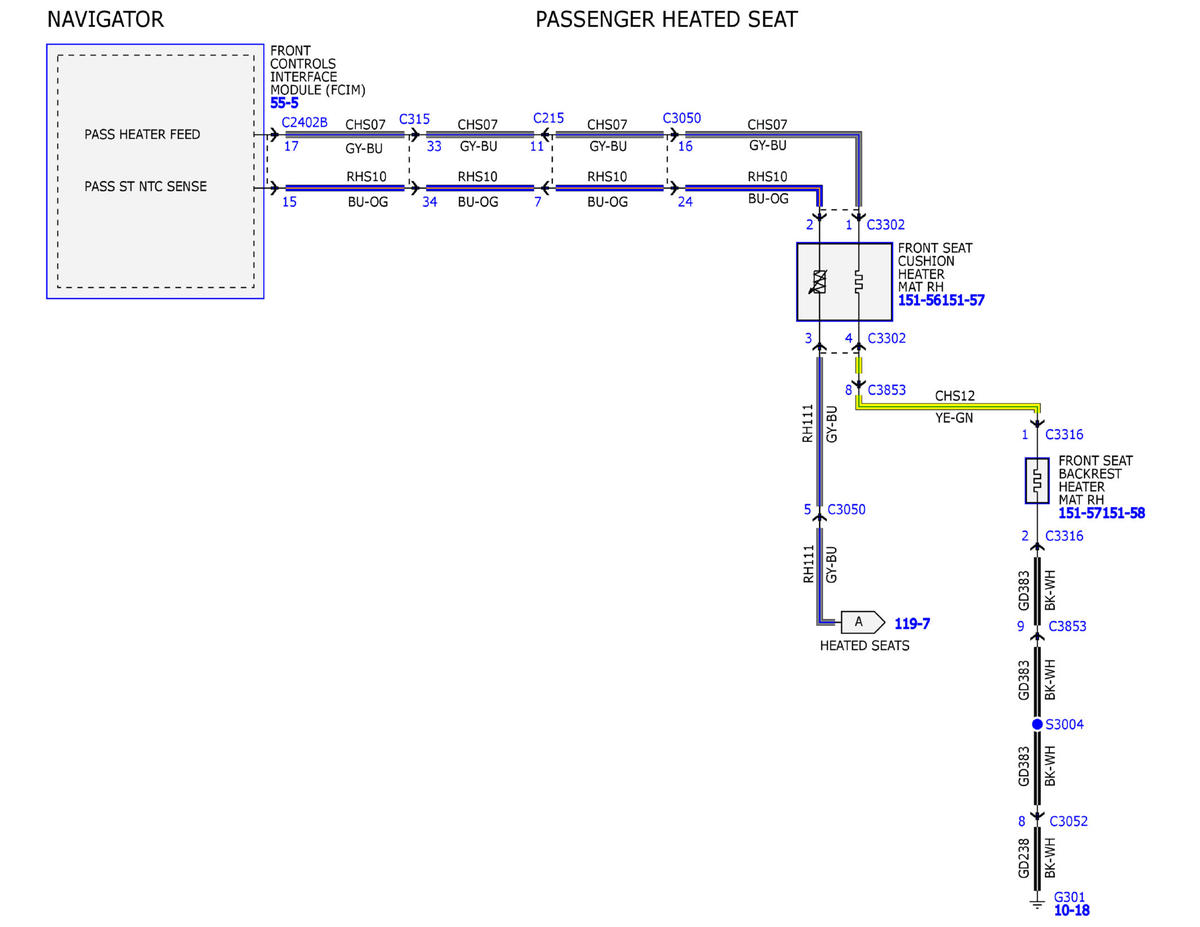This screenshot has width=1200, height=927.
Task: Open the 10-18 ground location reference
Action: (1071, 911)
